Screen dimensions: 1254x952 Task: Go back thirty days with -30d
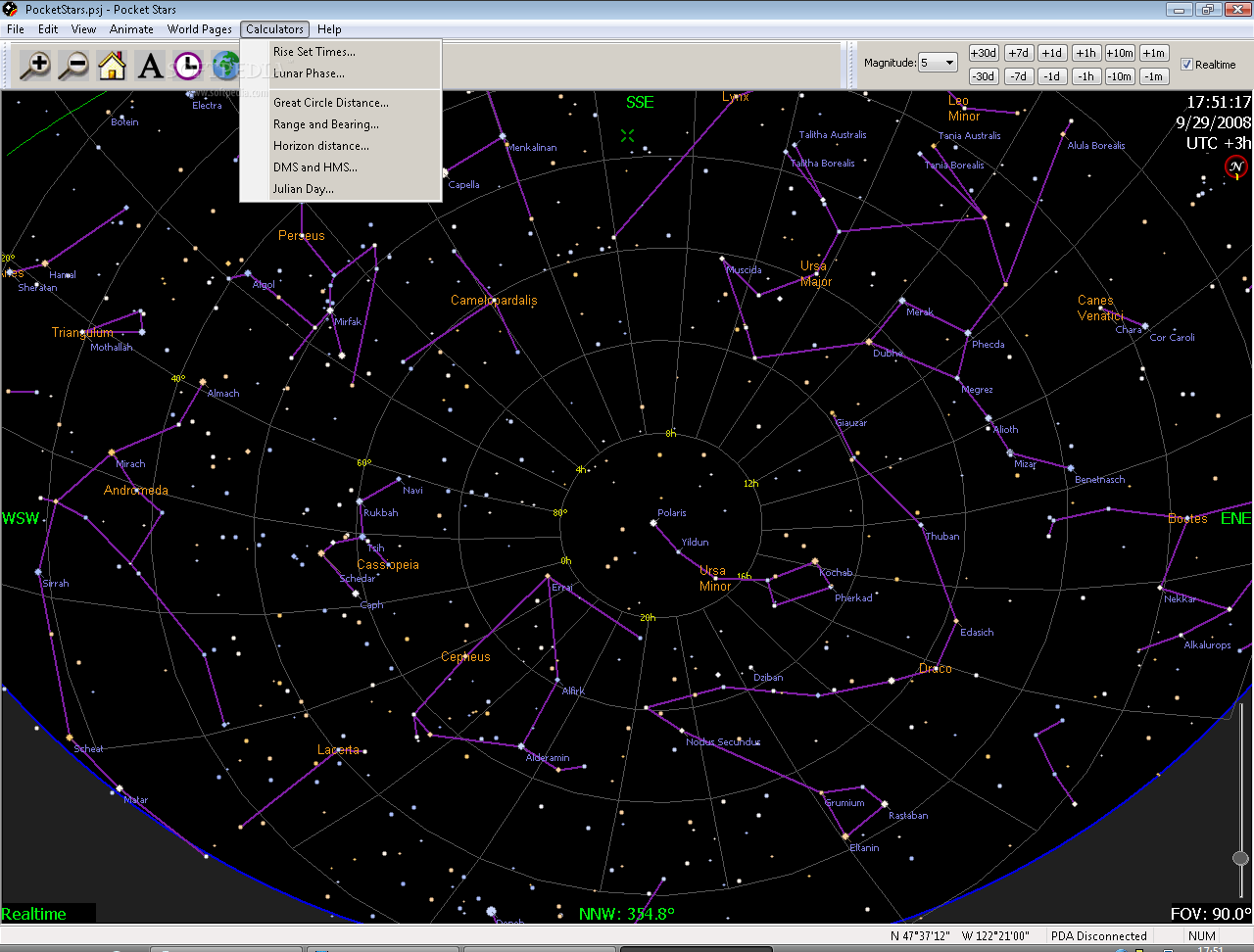pos(984,76)
